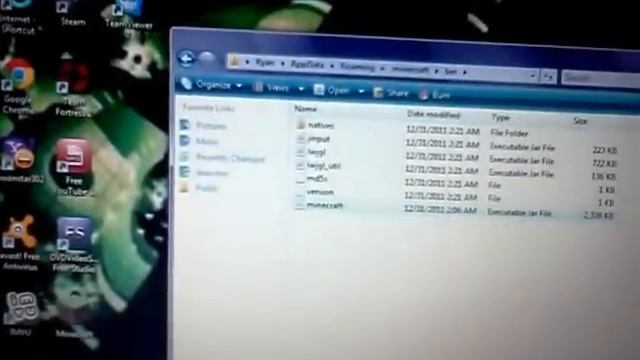Click the Roaming breadcrumb in address bar
This screenshot has height=360, width=640.
[358, 67]
